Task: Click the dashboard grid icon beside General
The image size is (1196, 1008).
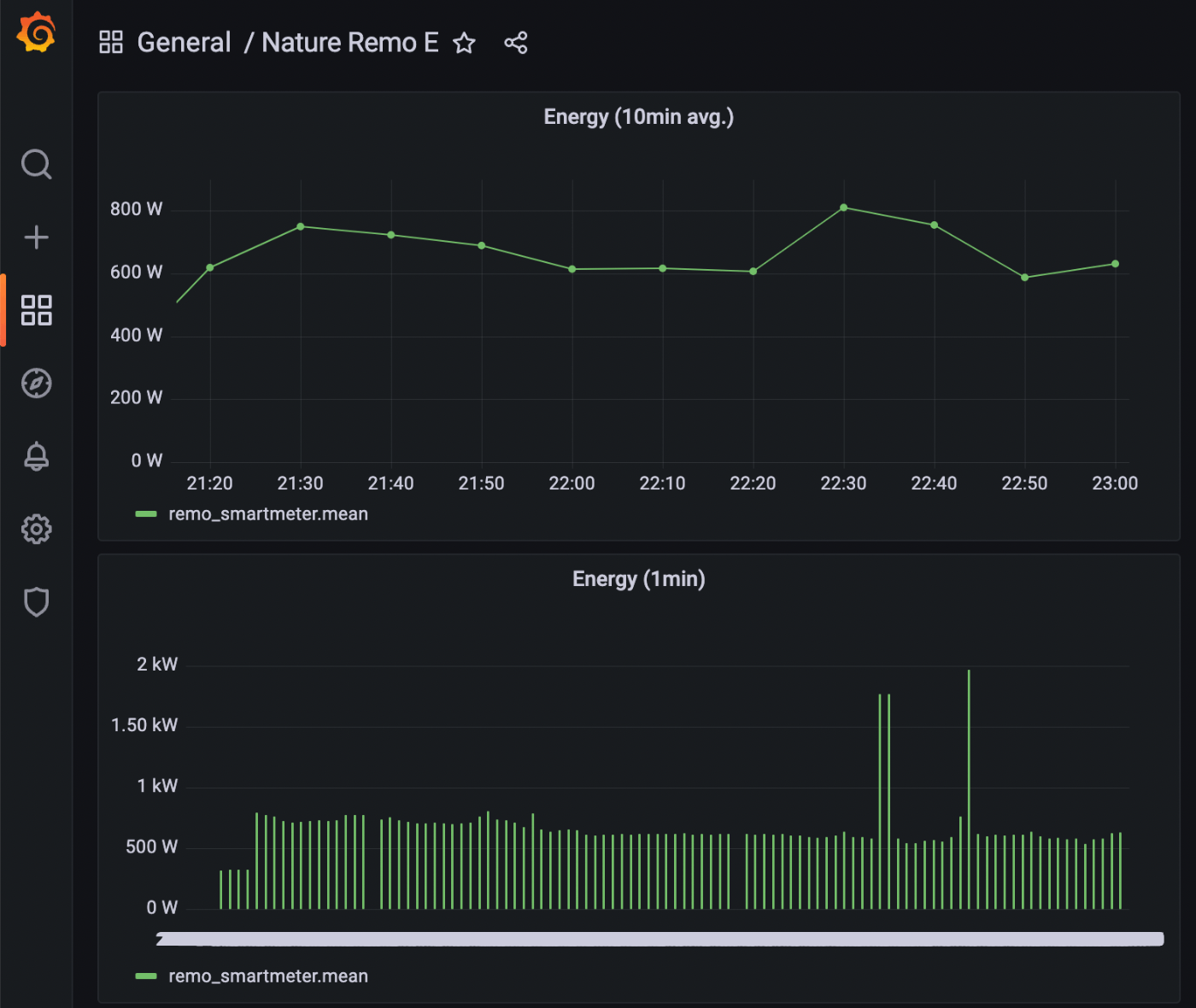Action: coord(111,42)
